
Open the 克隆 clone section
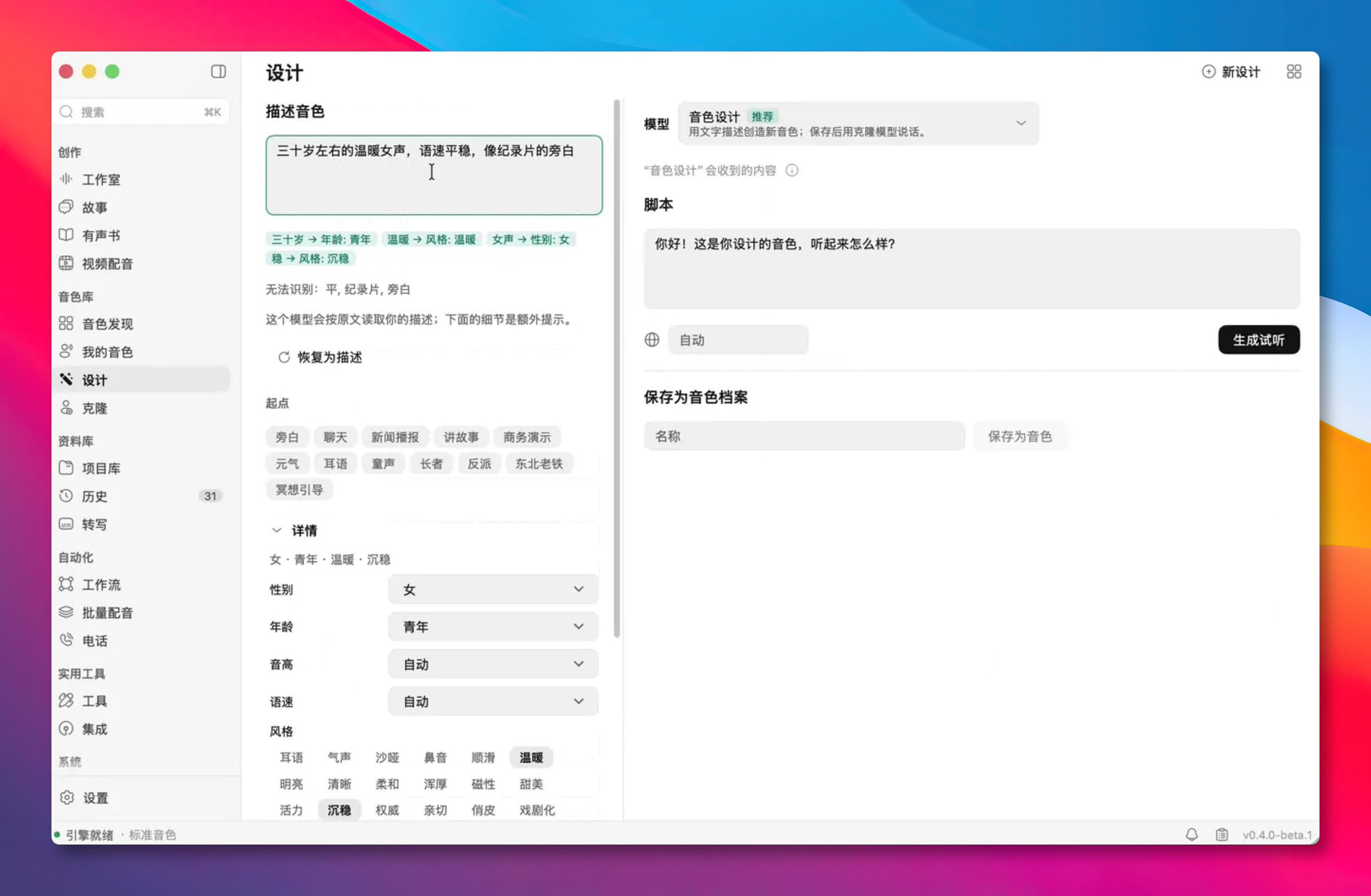94,408
